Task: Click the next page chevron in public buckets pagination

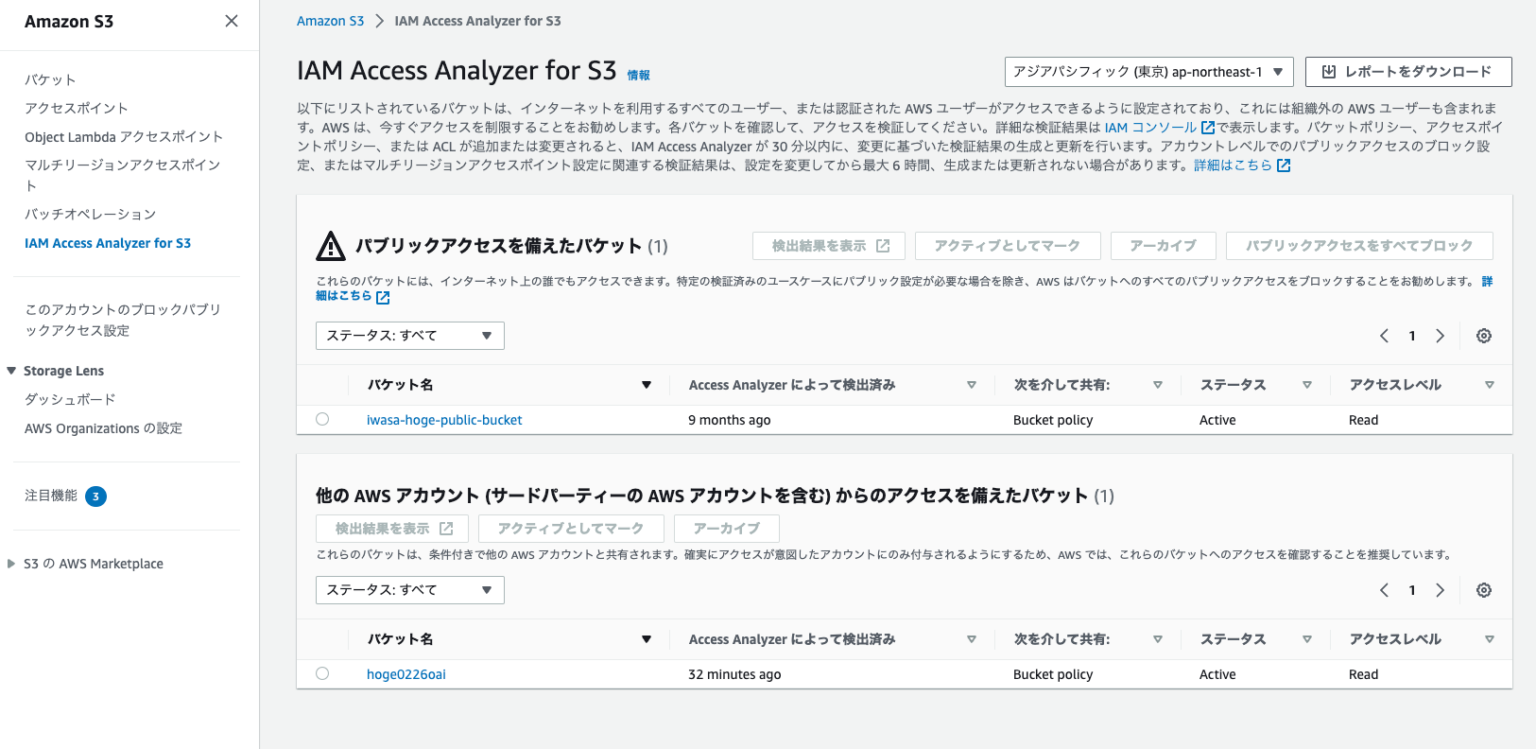Action: tap(1440, 335)
